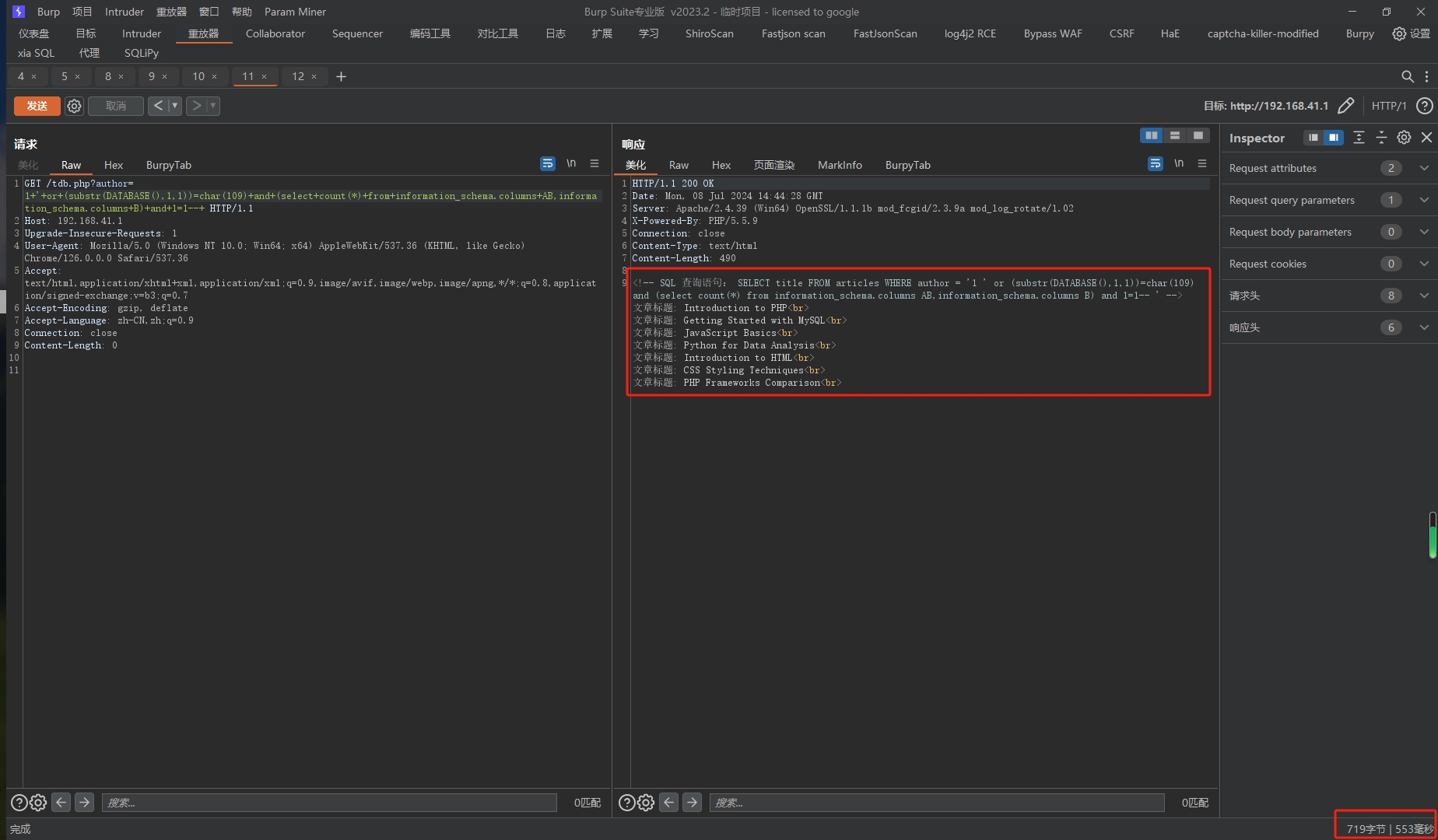The image size is (1438, 840).
Task: Select combined tabbed layout view icon
Action: point(1198,135)
